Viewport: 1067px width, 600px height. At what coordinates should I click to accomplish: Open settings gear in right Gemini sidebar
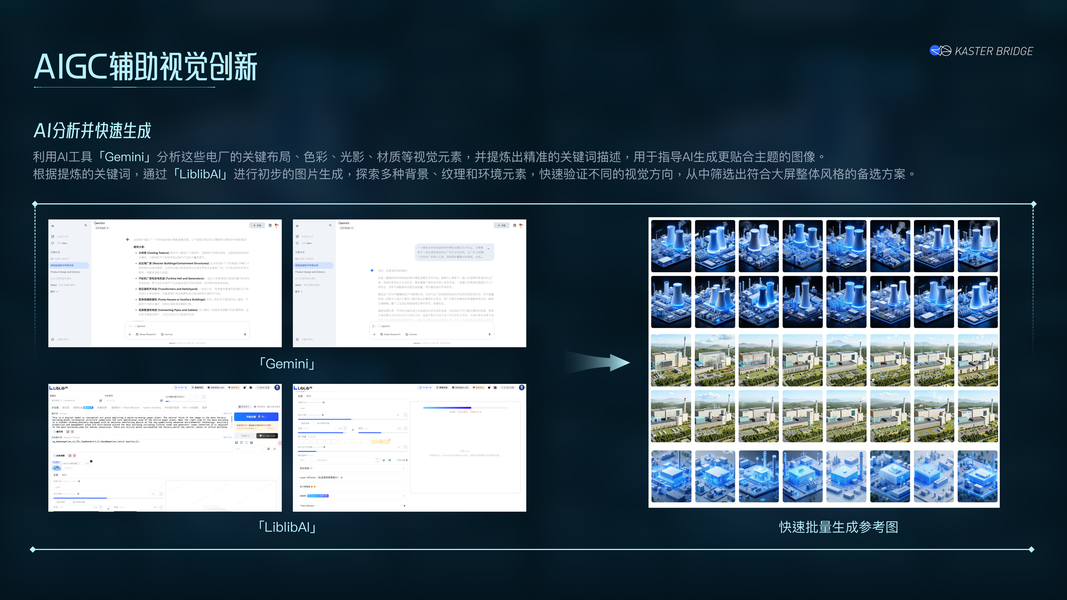[297, 339]
